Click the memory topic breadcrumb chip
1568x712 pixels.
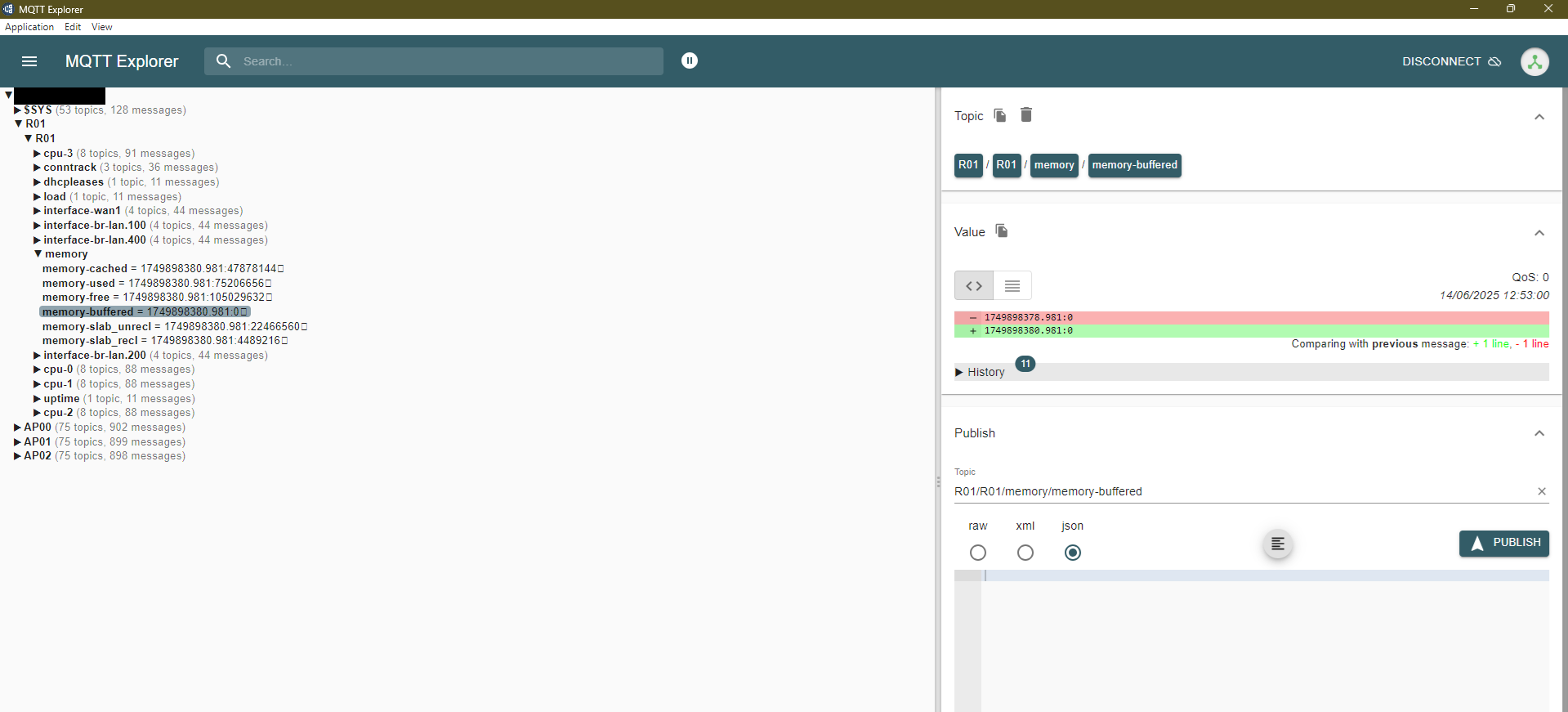(1054, 165)
